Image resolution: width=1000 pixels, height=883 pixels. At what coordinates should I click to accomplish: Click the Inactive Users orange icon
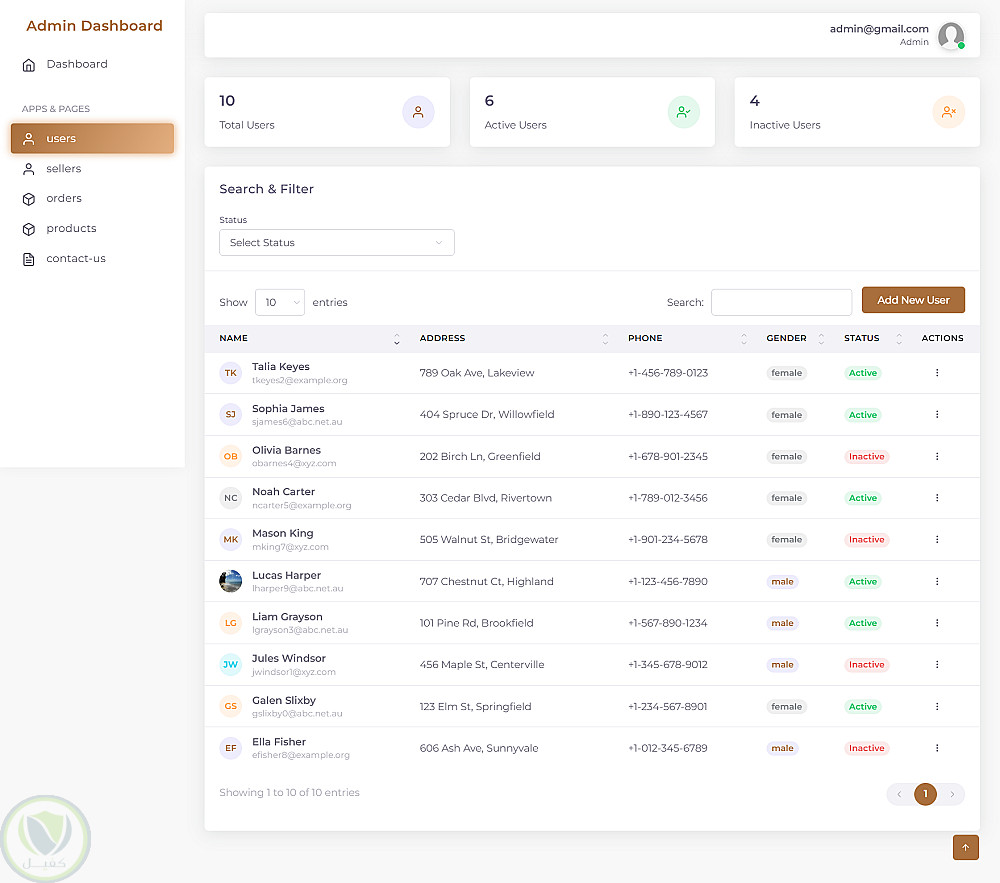pos(949,112)
